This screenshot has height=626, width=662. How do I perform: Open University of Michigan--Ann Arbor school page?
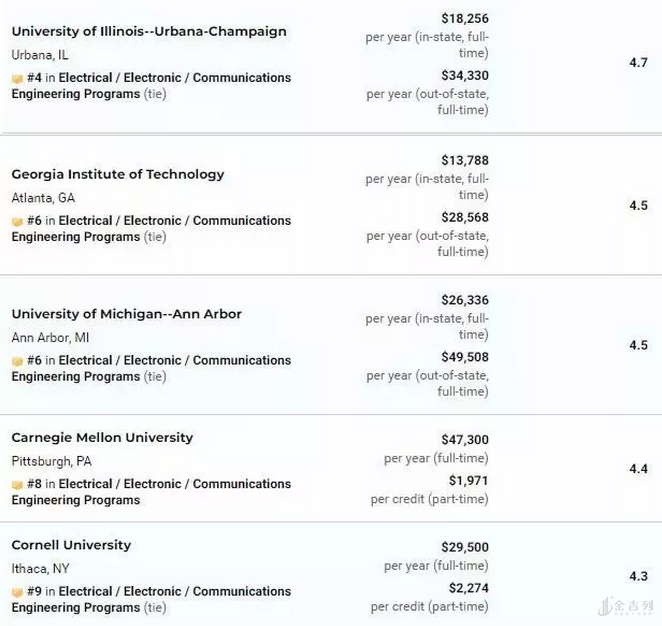127,314
